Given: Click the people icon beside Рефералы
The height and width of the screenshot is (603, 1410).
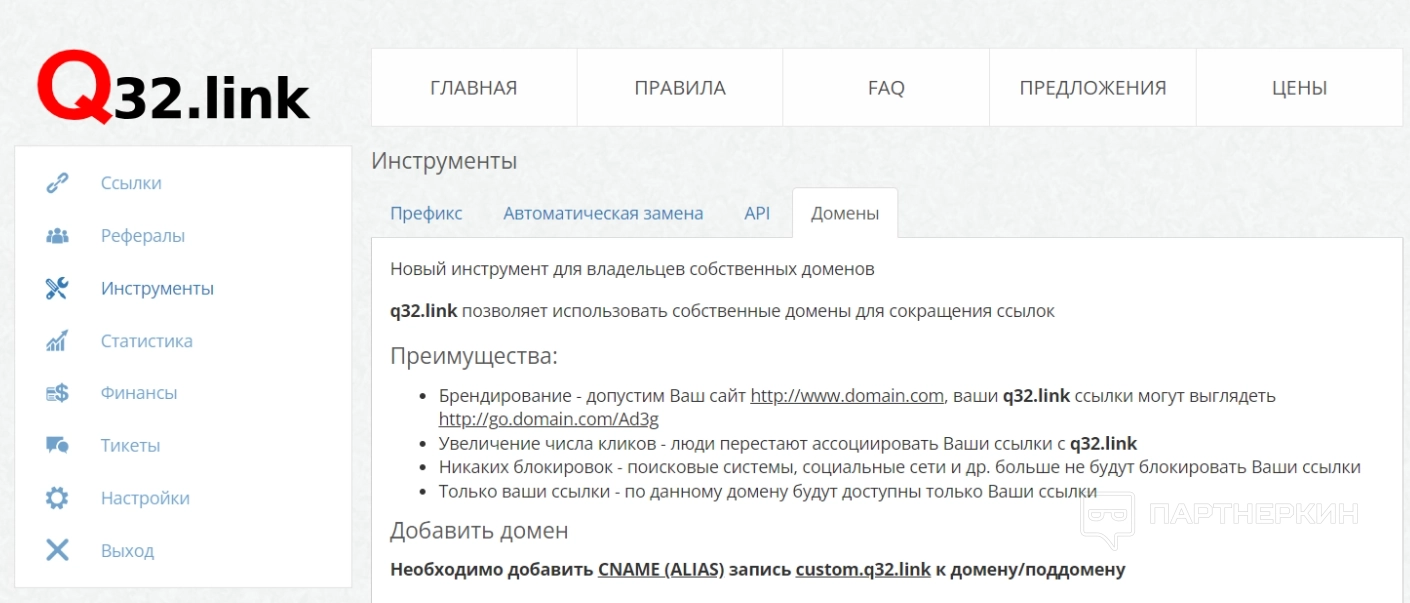Looking at the screenshot, I should pos(57,236).
